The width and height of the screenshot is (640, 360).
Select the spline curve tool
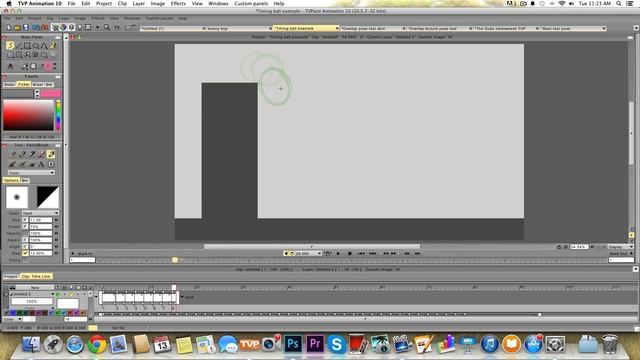click(44, 46)
